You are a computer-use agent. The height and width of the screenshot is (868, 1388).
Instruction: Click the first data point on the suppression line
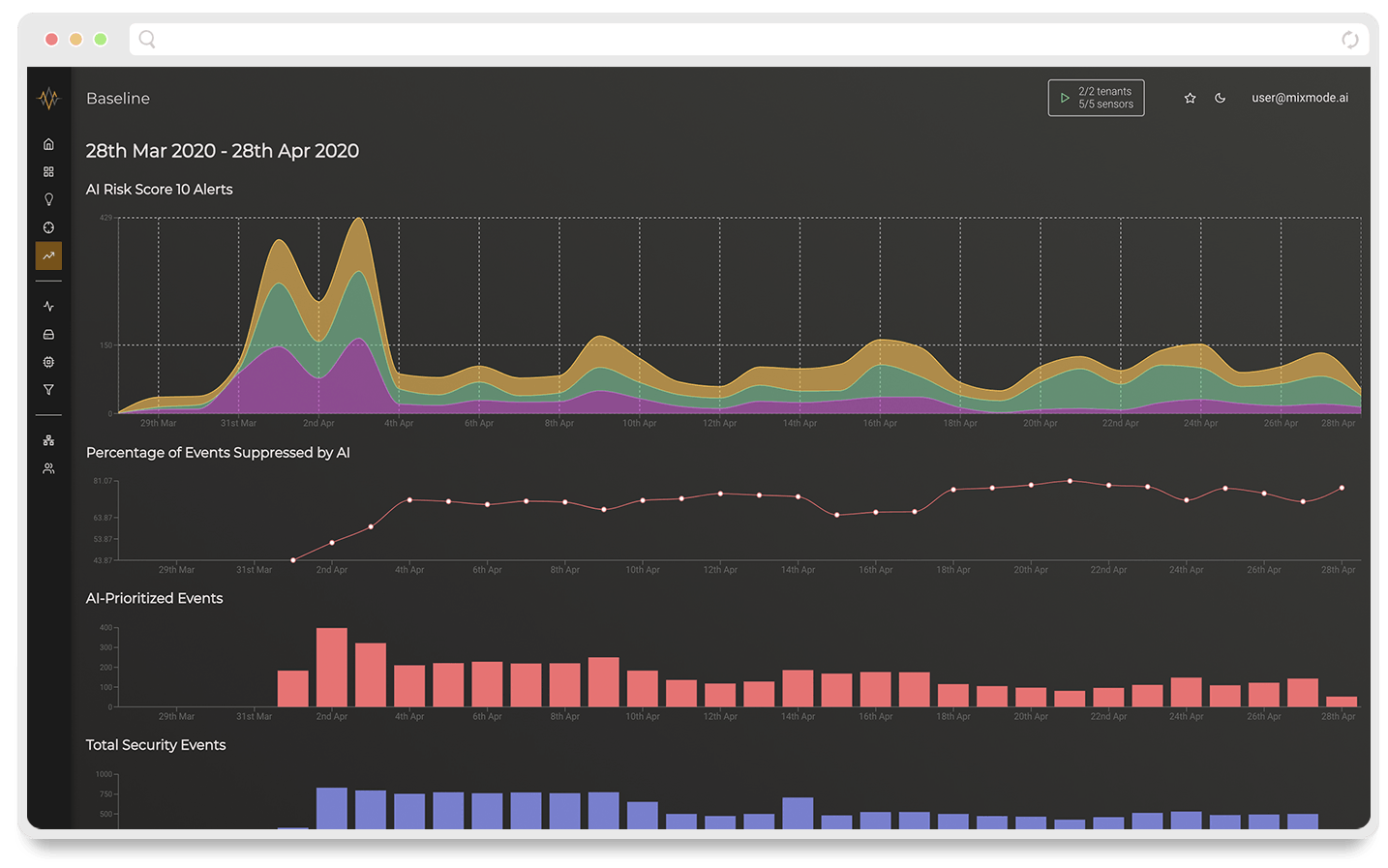coord(293,560)
